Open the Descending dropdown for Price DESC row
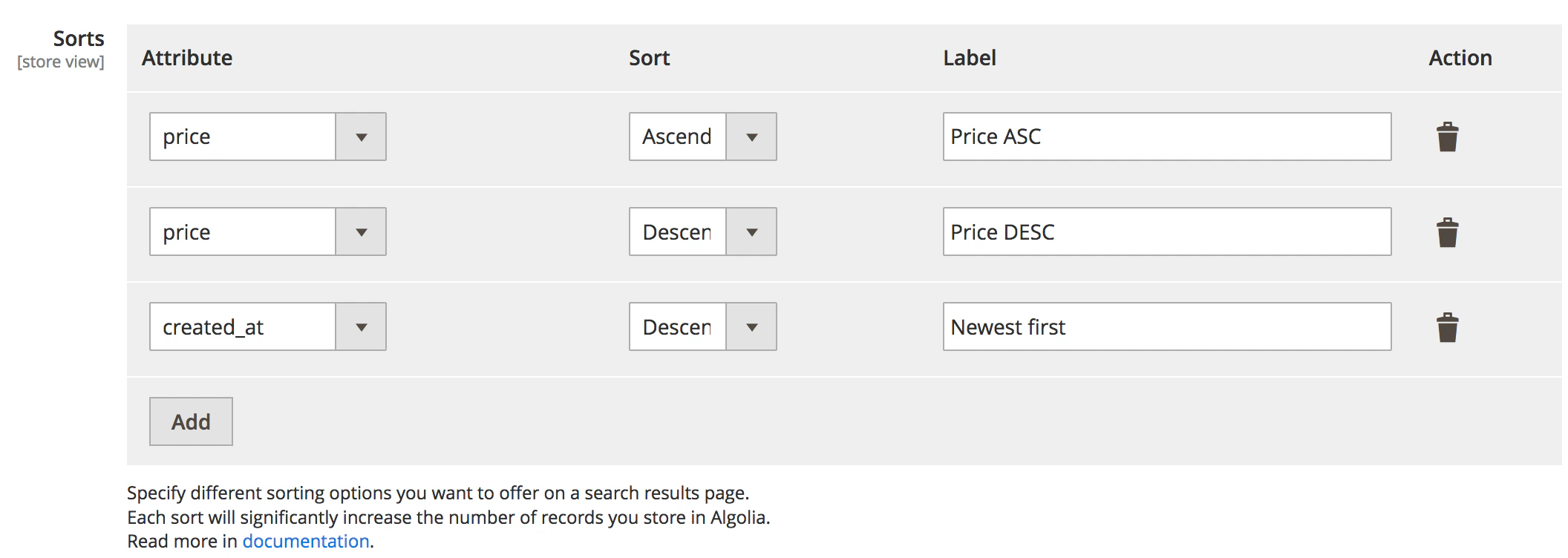The image size is (1568, 558). [x=752, y=232]
